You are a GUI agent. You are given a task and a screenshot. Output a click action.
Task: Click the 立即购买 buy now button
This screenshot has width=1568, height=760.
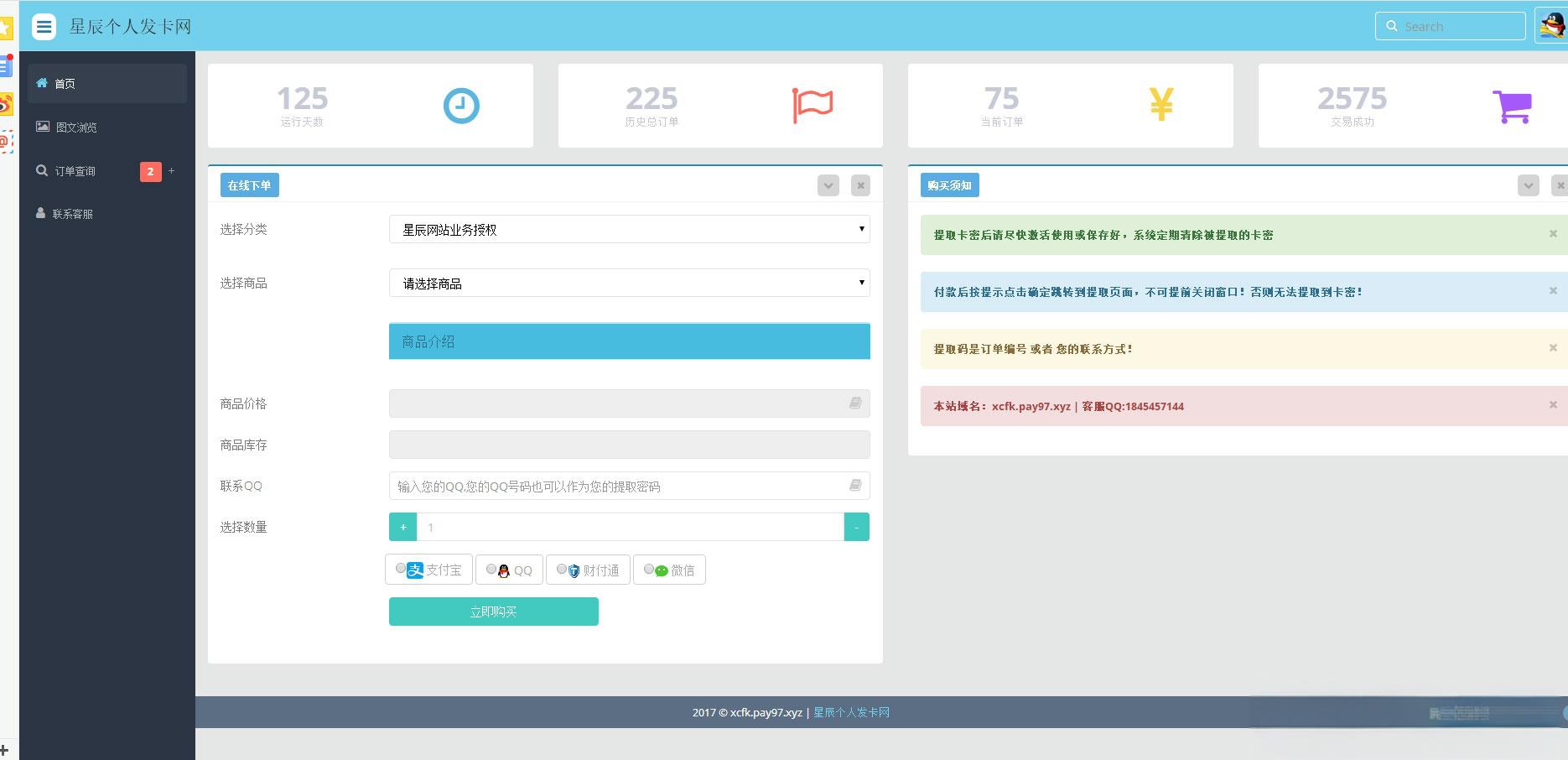pos(494,612)
